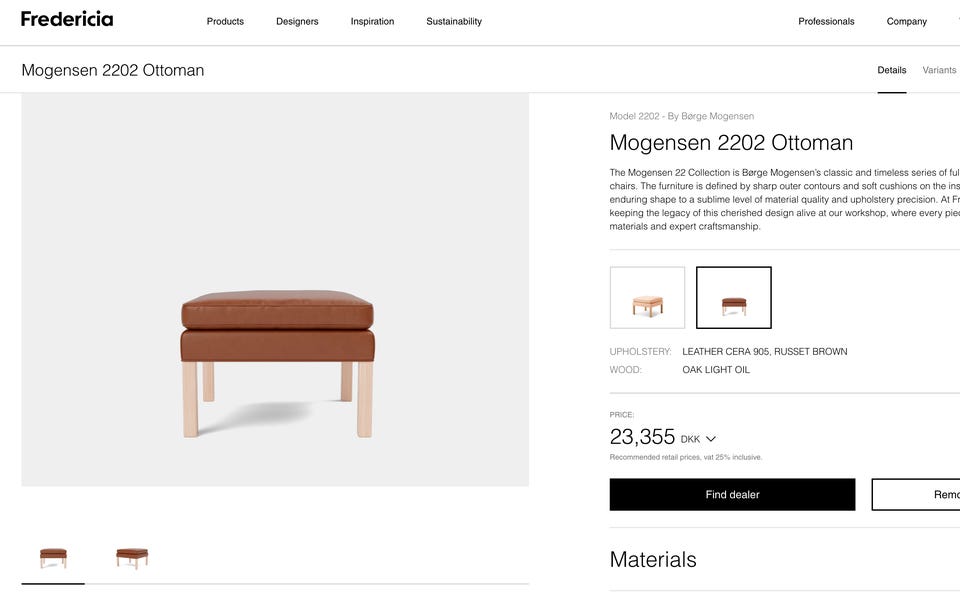960x592 pixels.
Task: Select the light leather ottoman variant thumbnail
Action: (647, 298)
